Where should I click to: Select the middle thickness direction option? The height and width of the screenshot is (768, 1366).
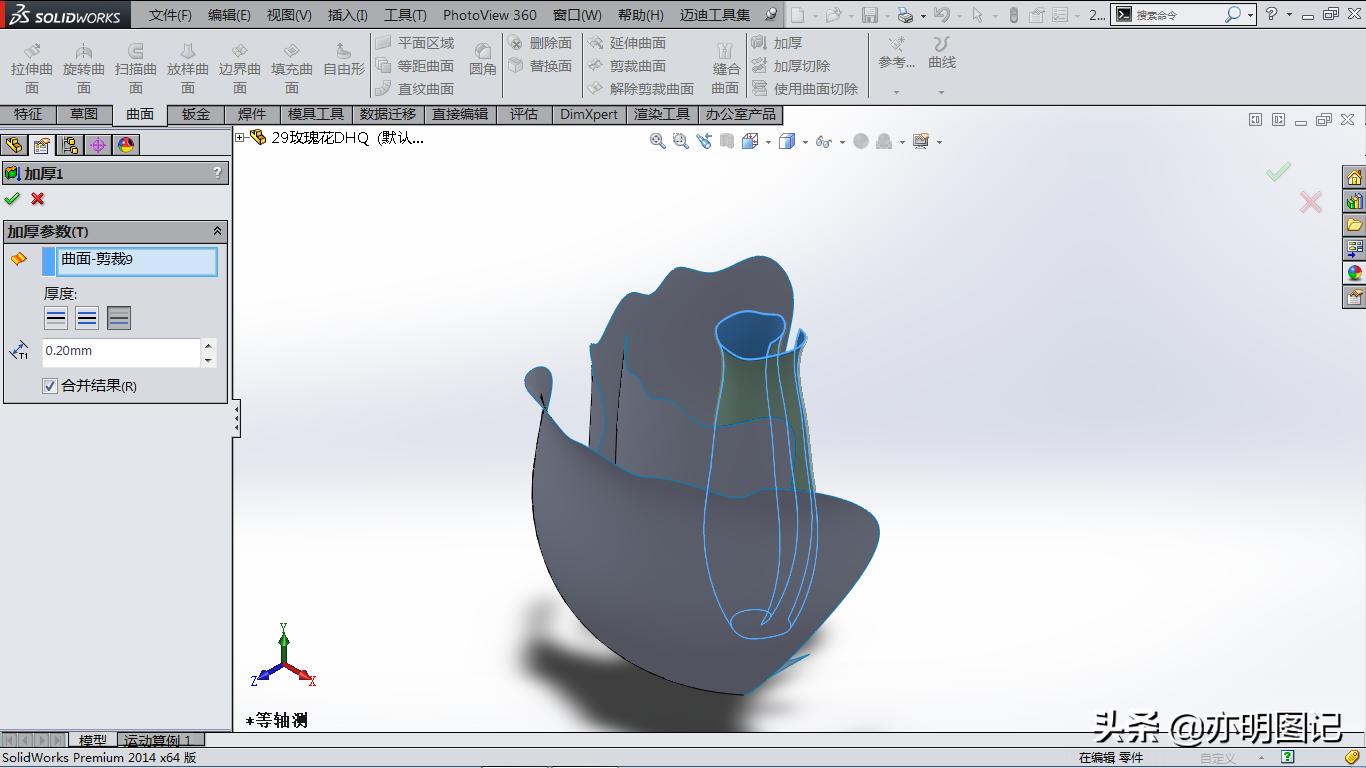click(x=87, y=317)
